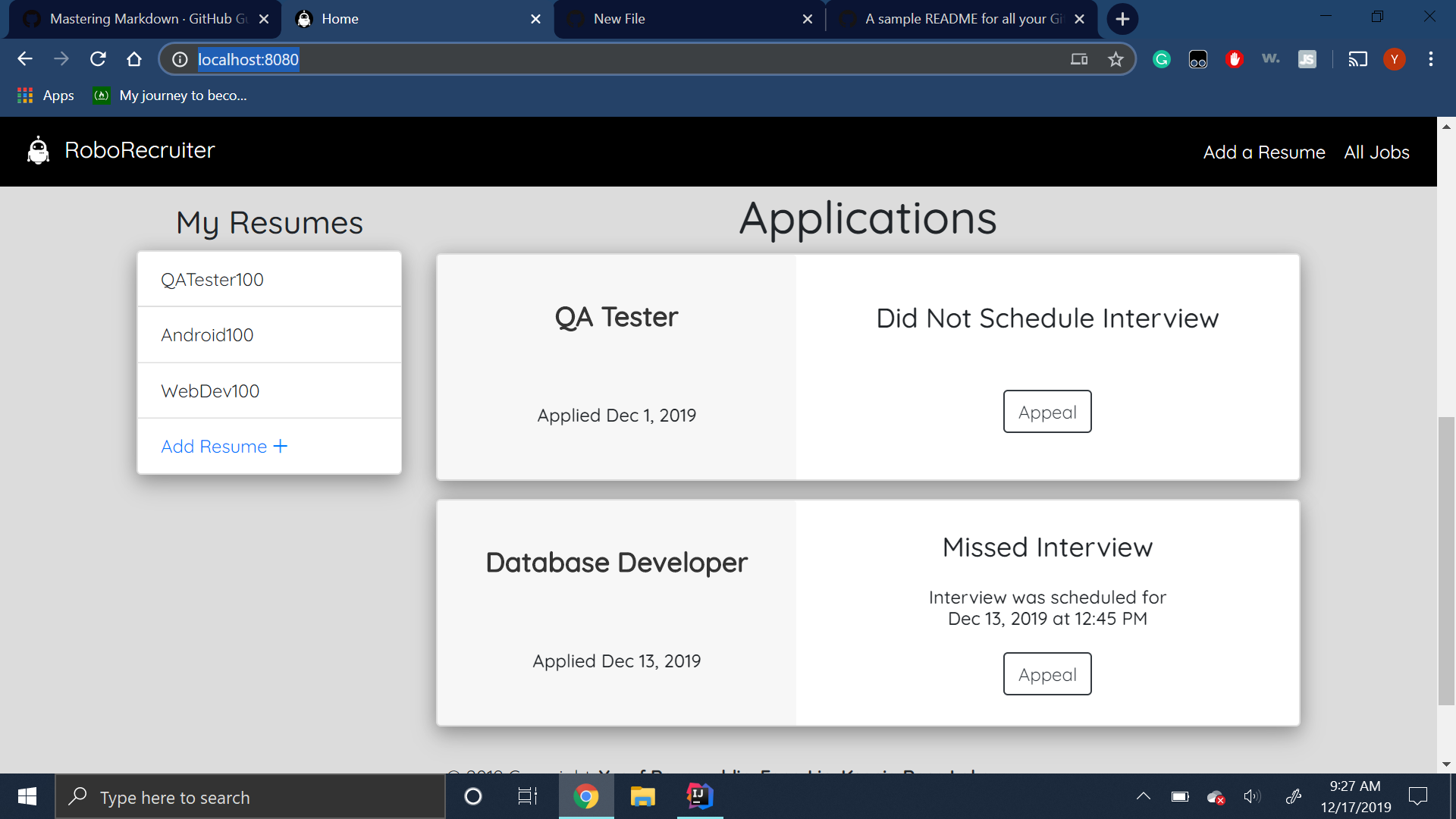Click the Cast media icon

point(1357,59)
